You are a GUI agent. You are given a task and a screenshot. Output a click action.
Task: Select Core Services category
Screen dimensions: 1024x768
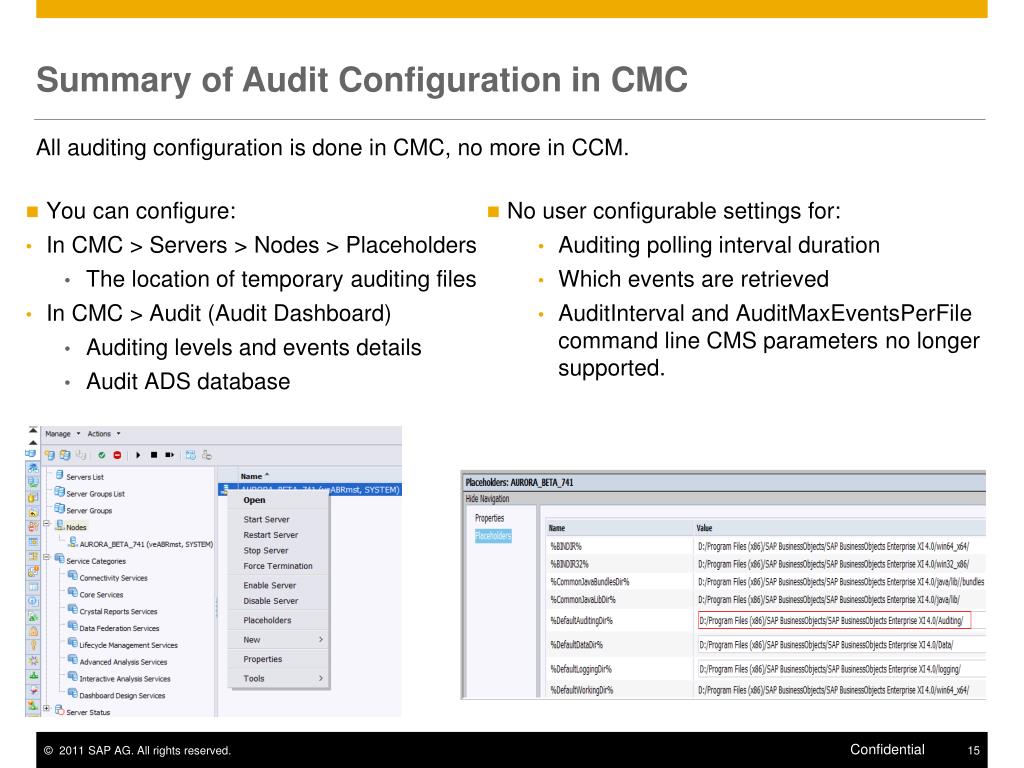coord(101,595)
